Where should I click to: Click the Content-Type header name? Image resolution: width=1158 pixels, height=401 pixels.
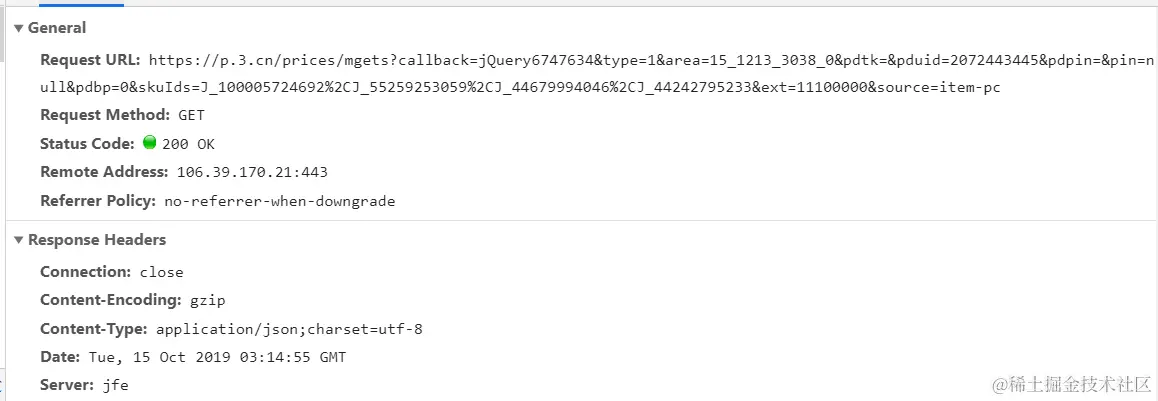pyautogui.click(x=93, y=328)
